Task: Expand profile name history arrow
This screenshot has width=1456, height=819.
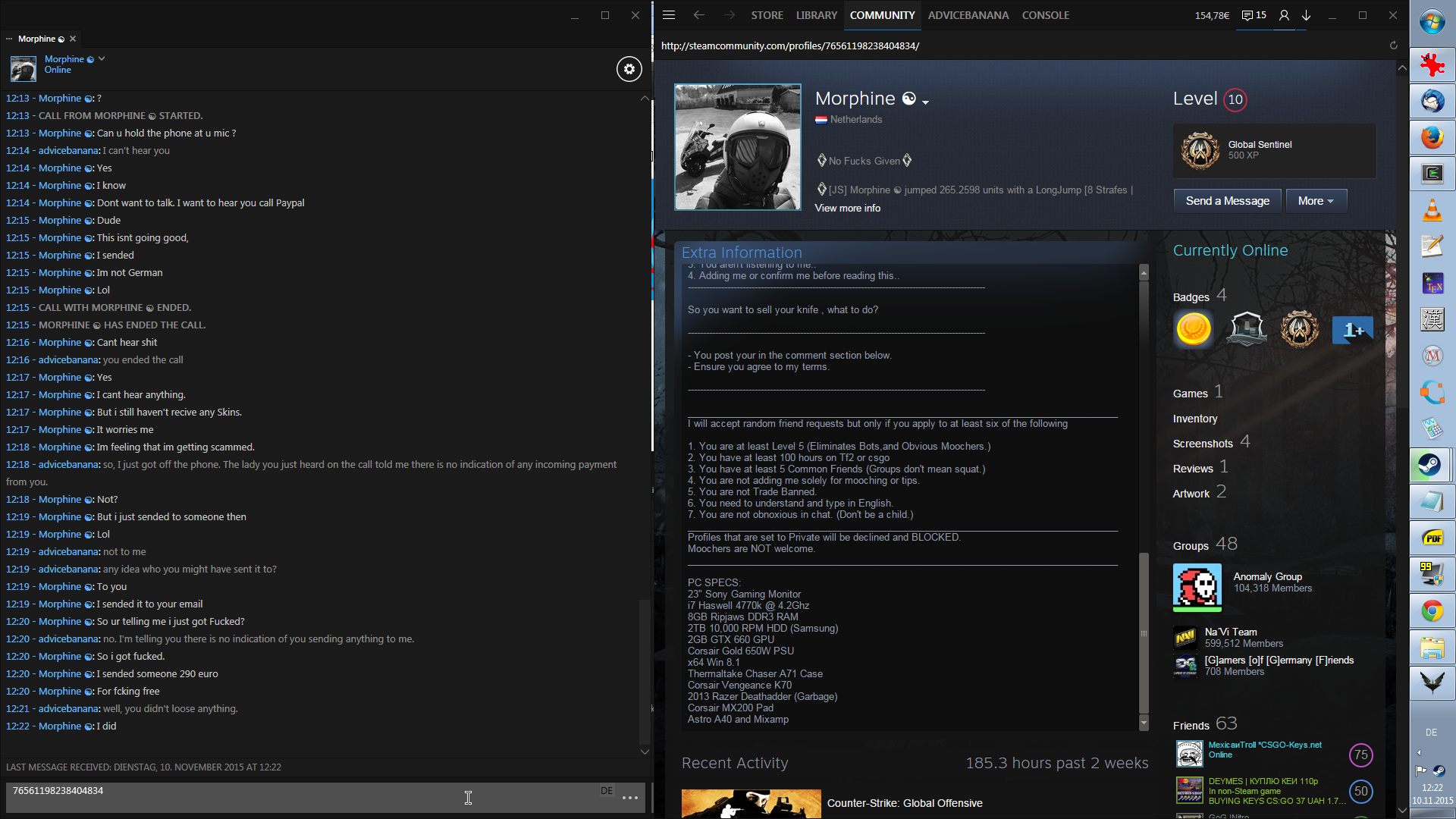Action: pyautogui.click(x=926, y=102)
